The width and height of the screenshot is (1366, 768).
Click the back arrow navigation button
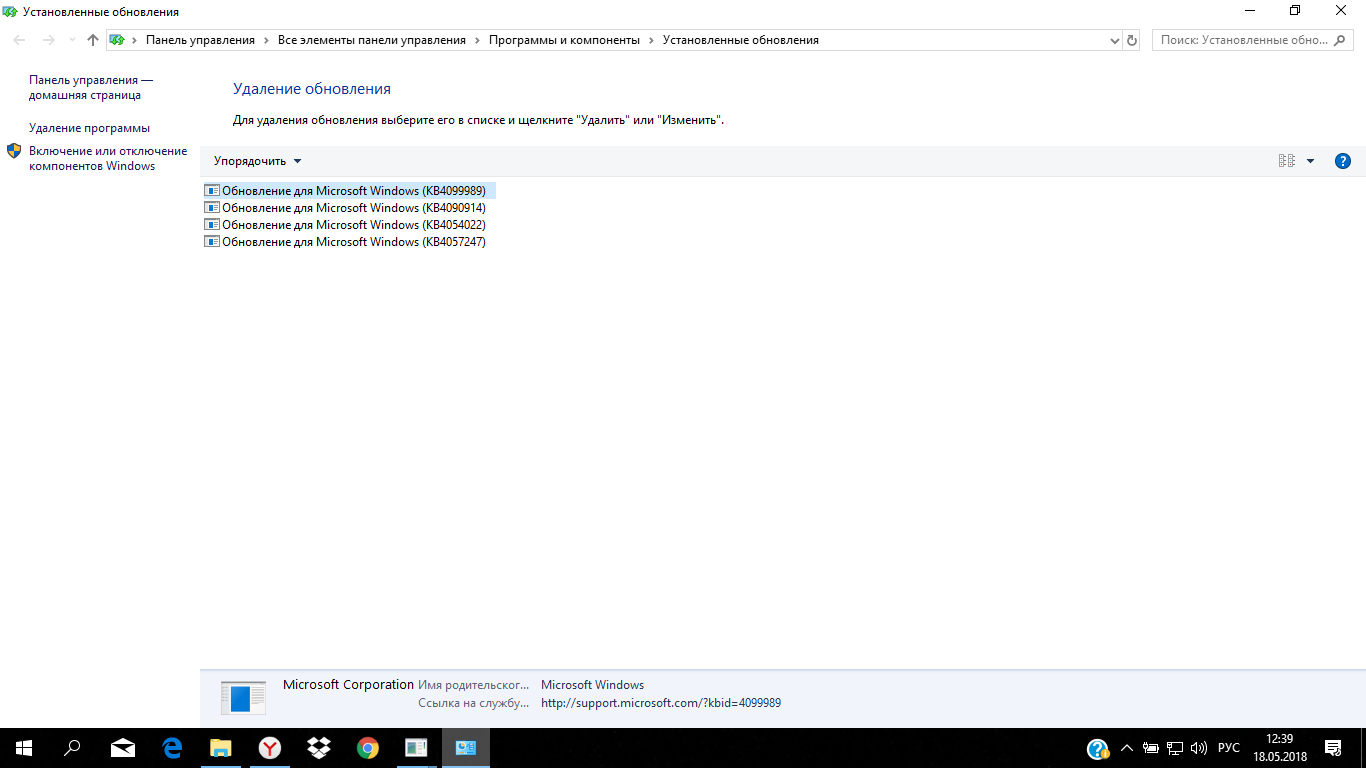tap(20, 40)
